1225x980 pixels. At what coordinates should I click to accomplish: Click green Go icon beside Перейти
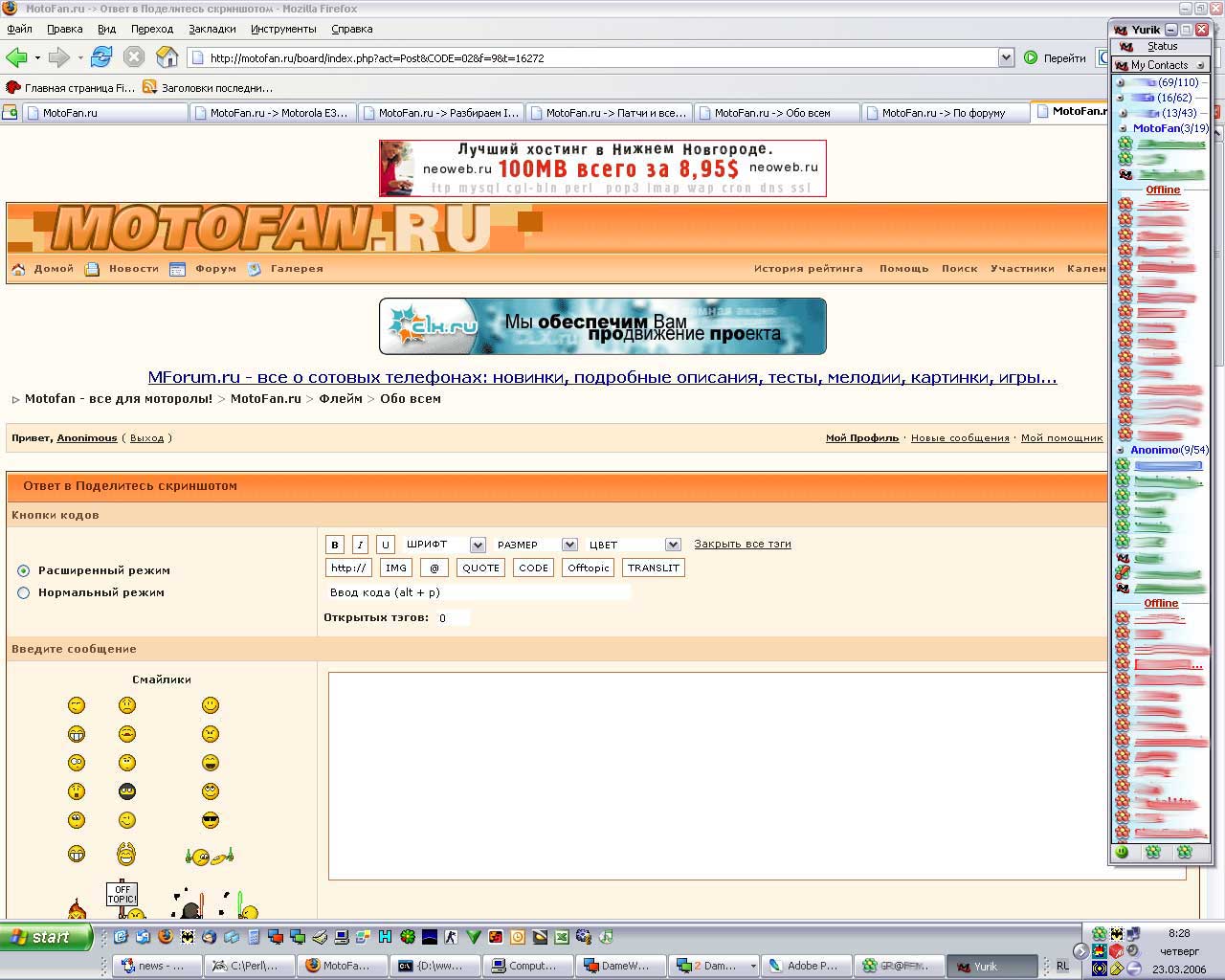click(1031, 57)
